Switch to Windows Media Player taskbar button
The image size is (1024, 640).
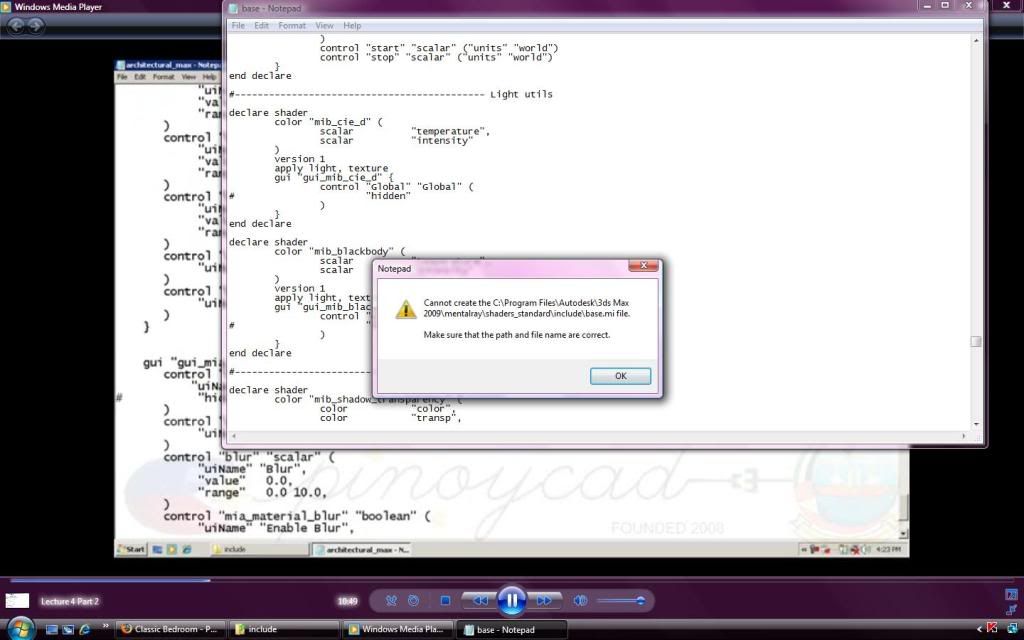click(x=398, y=630)
